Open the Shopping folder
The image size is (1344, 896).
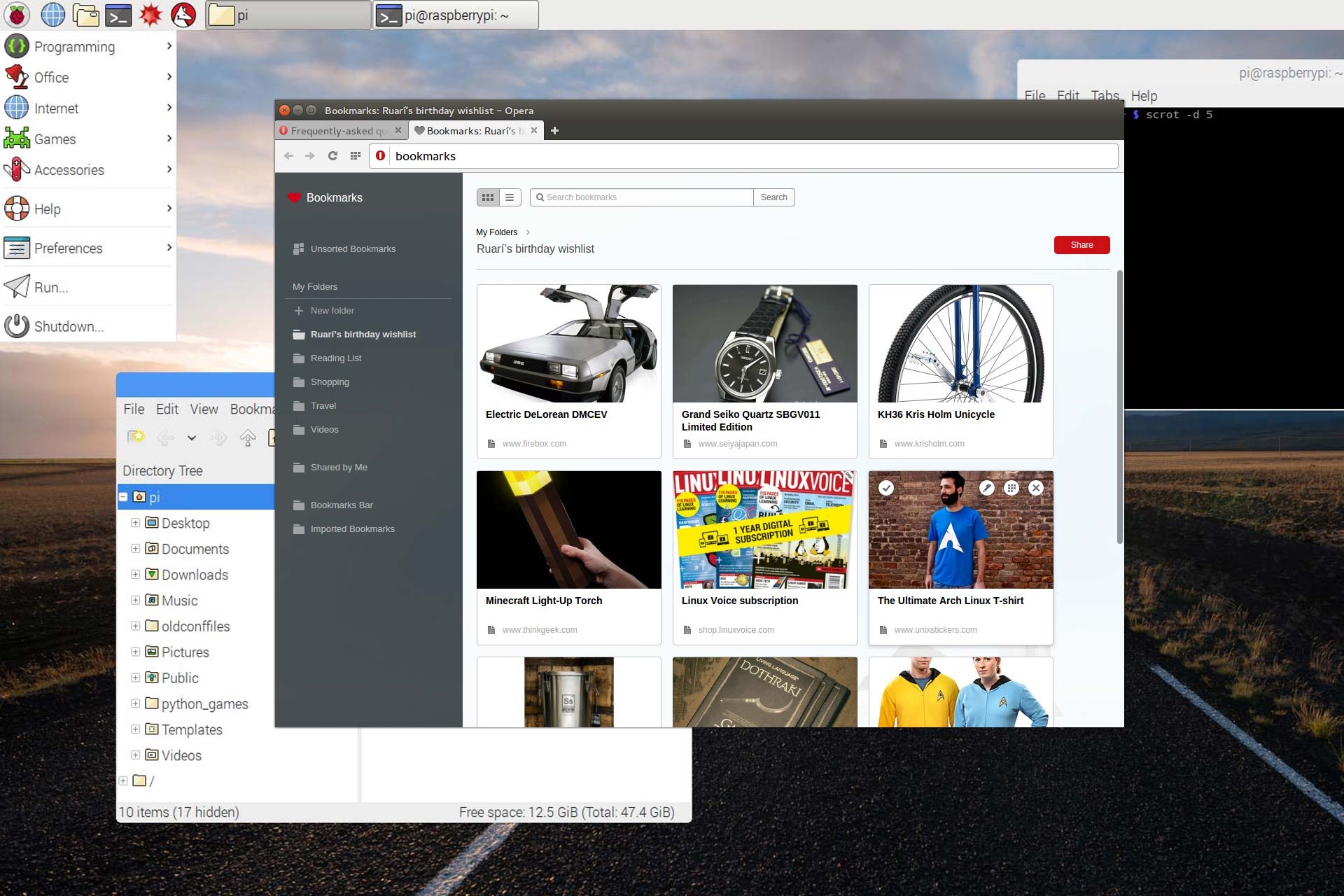click(x=321, y=382)
